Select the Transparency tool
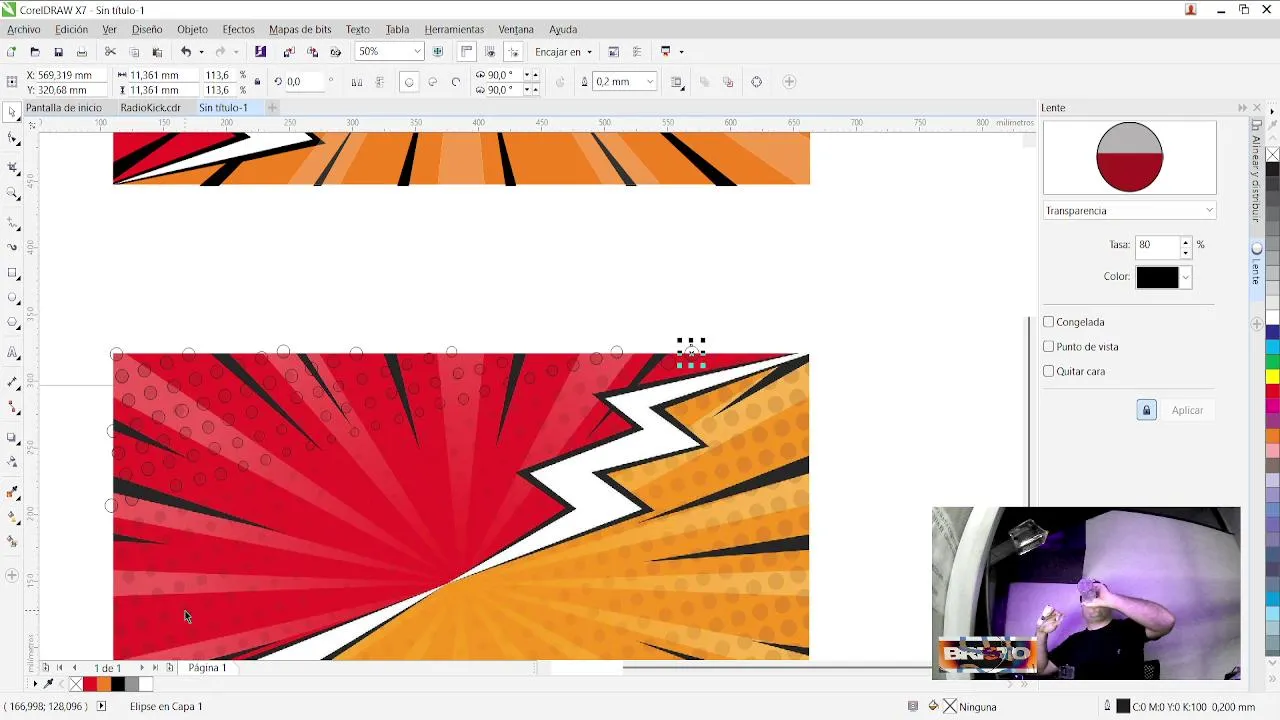Image resolution: width=1280 pixels, height=720 pixels. click(x=12, y=462)
